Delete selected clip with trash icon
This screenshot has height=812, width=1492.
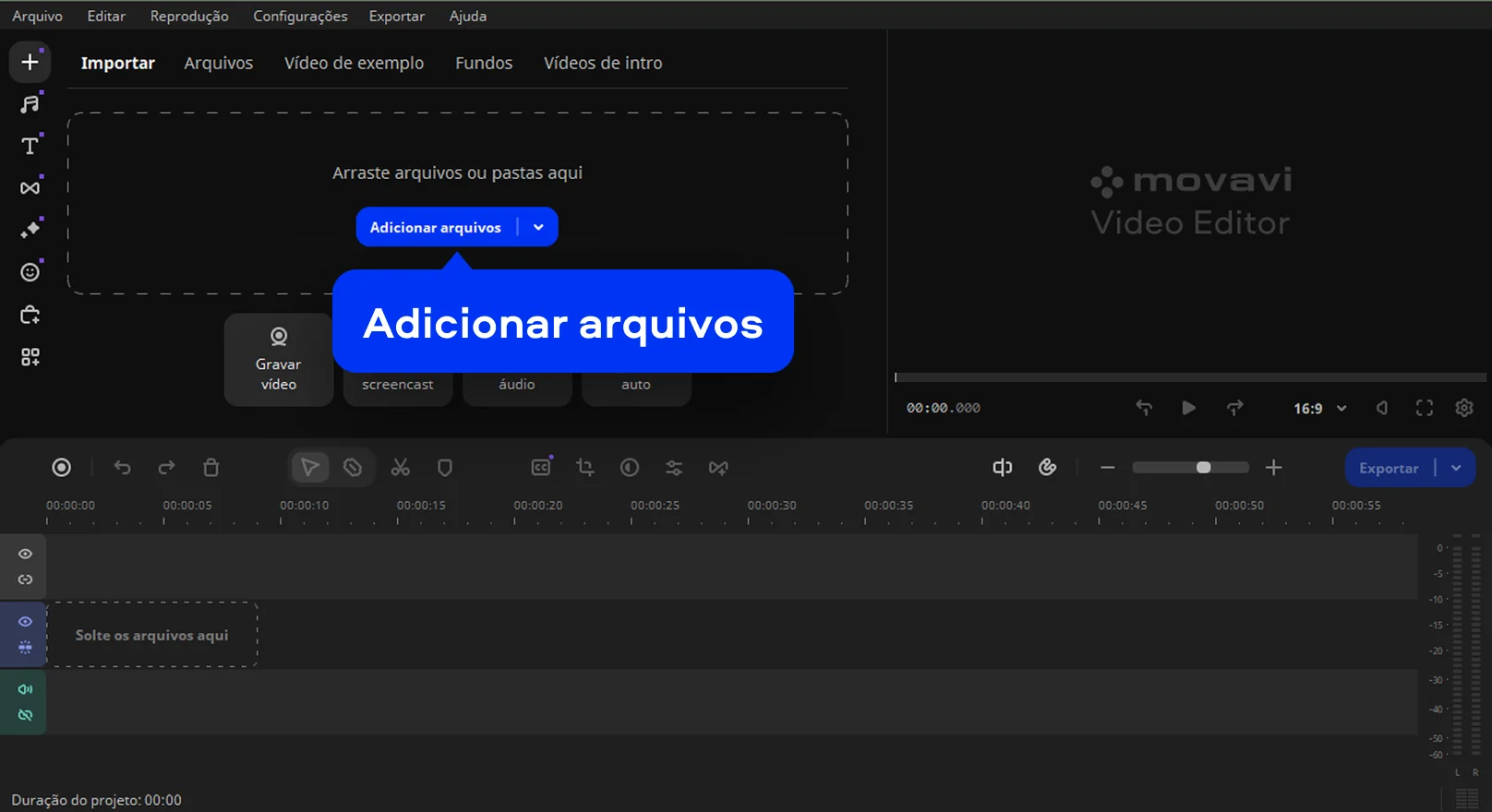tap(211, 468)
